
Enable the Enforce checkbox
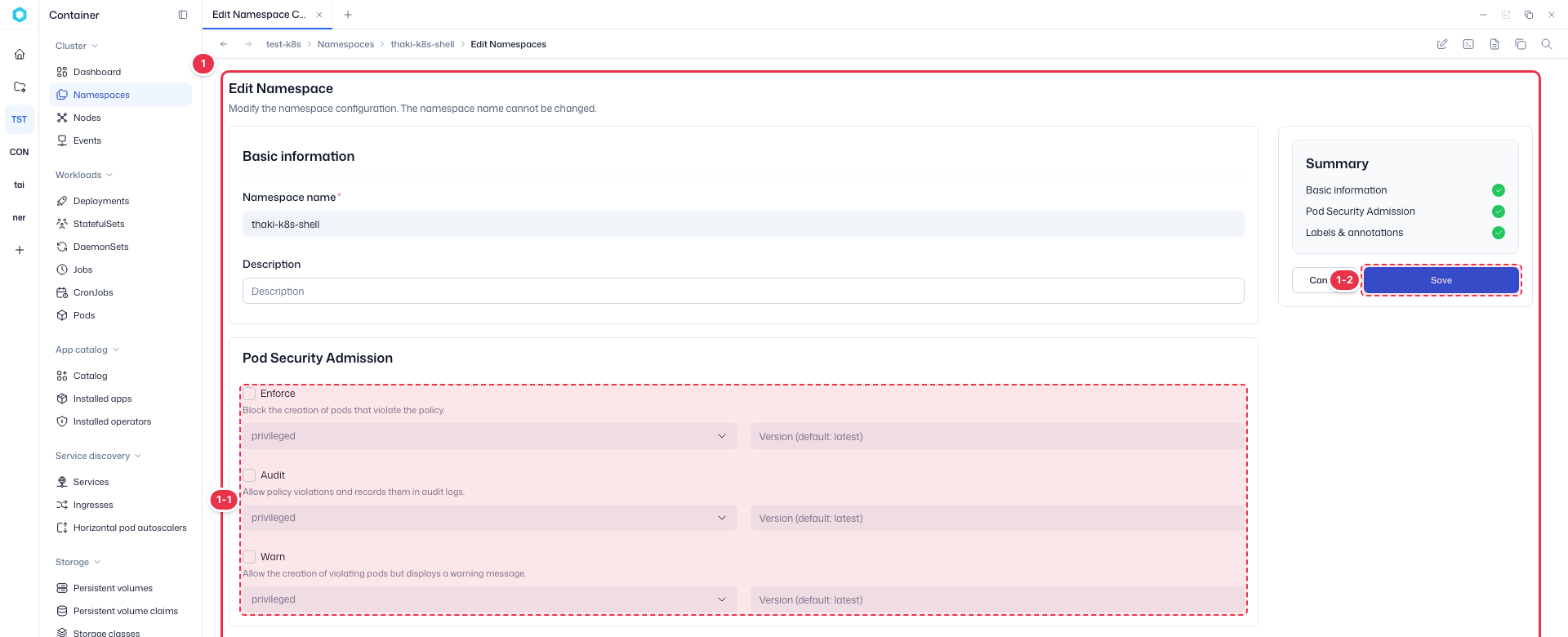[250, 394]
